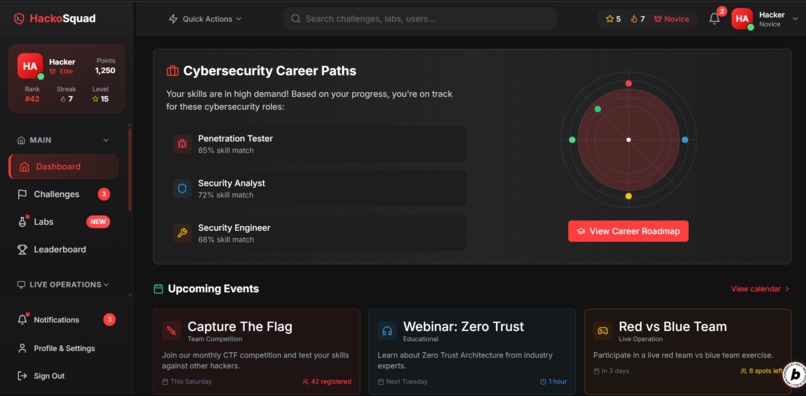
Task: Click the briefcase icon beside Cybersecurity Career Paths
Action: 172,71
